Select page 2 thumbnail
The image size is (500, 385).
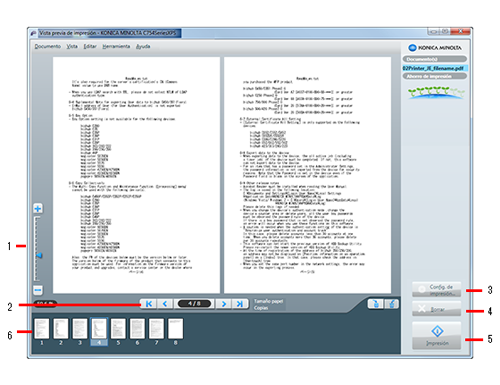point(61,329)
